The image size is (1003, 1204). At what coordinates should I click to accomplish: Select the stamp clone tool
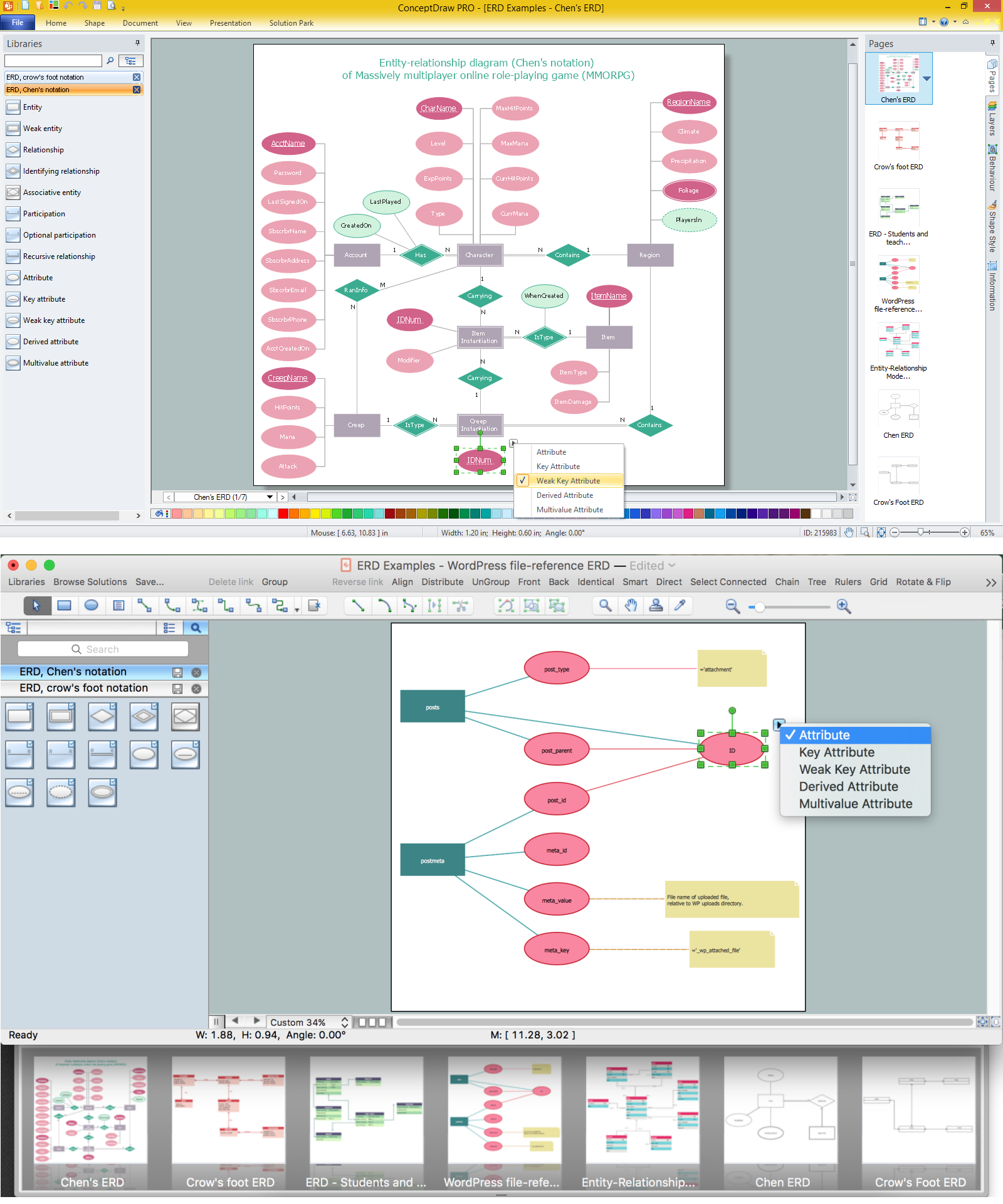pyautogui.click(x=656, y=606)
